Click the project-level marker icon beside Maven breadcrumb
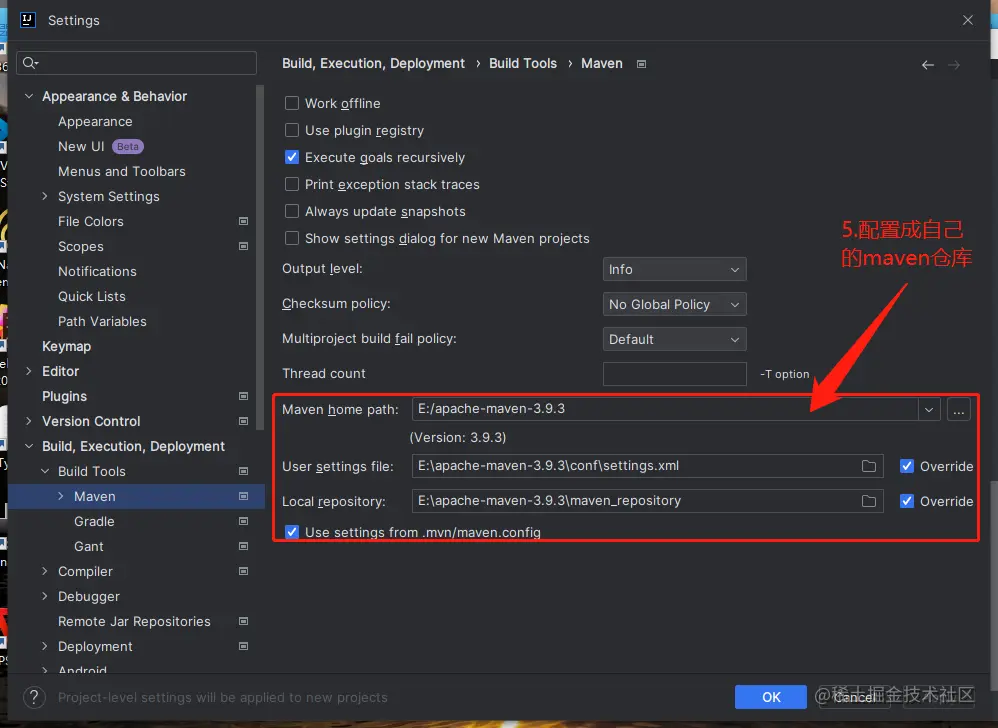This screenshot has width=998, height=728. point(641,64)
